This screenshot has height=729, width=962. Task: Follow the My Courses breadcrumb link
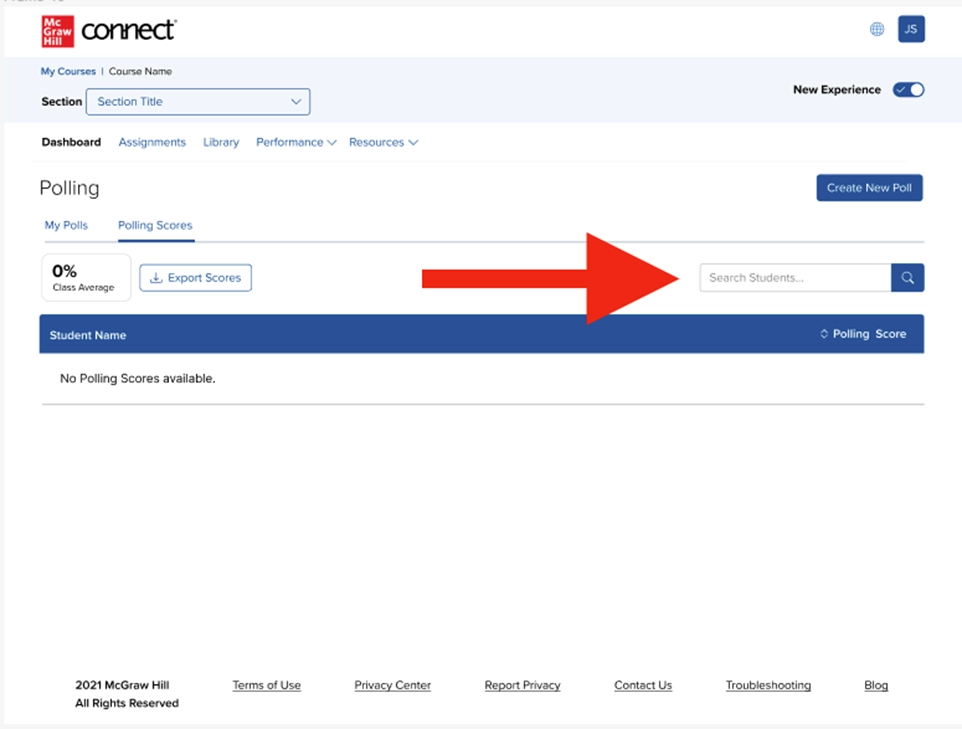[68, 71]
